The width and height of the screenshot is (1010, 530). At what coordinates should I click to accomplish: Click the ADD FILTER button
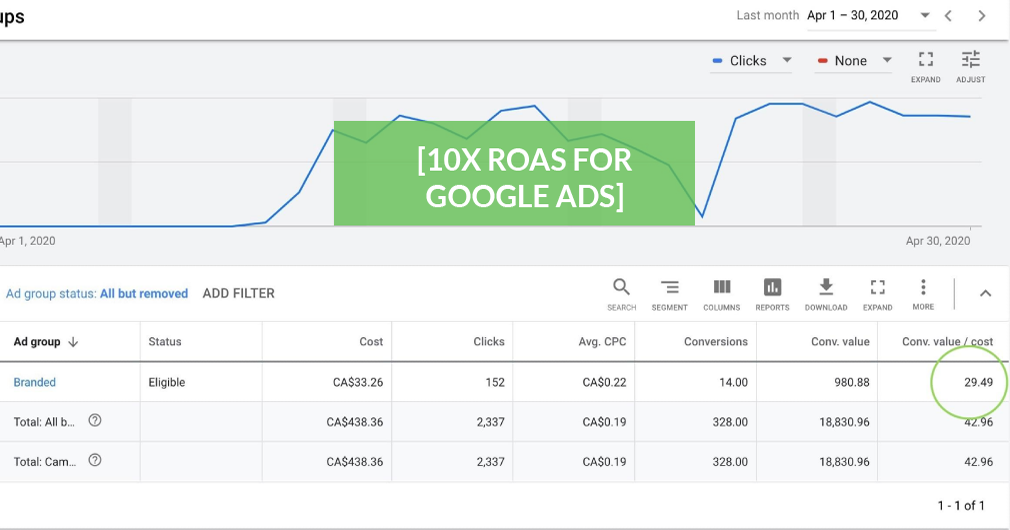click(238, 293)
